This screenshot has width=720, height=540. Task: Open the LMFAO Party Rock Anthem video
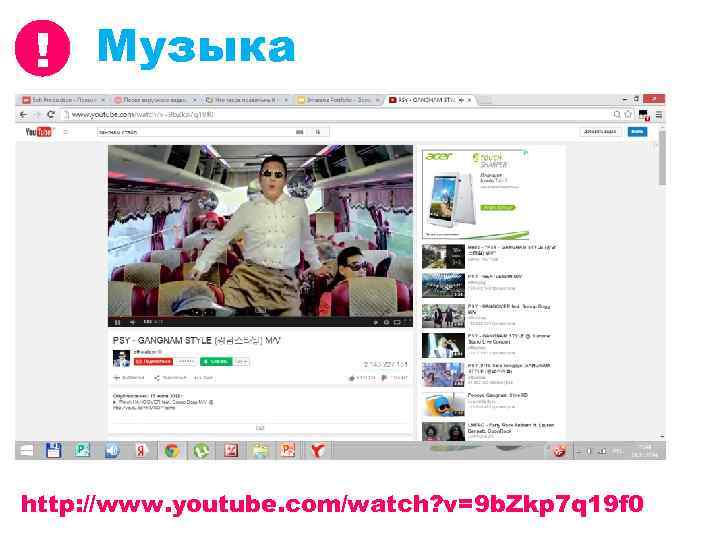pyautogui.click(x=489, y=432)
